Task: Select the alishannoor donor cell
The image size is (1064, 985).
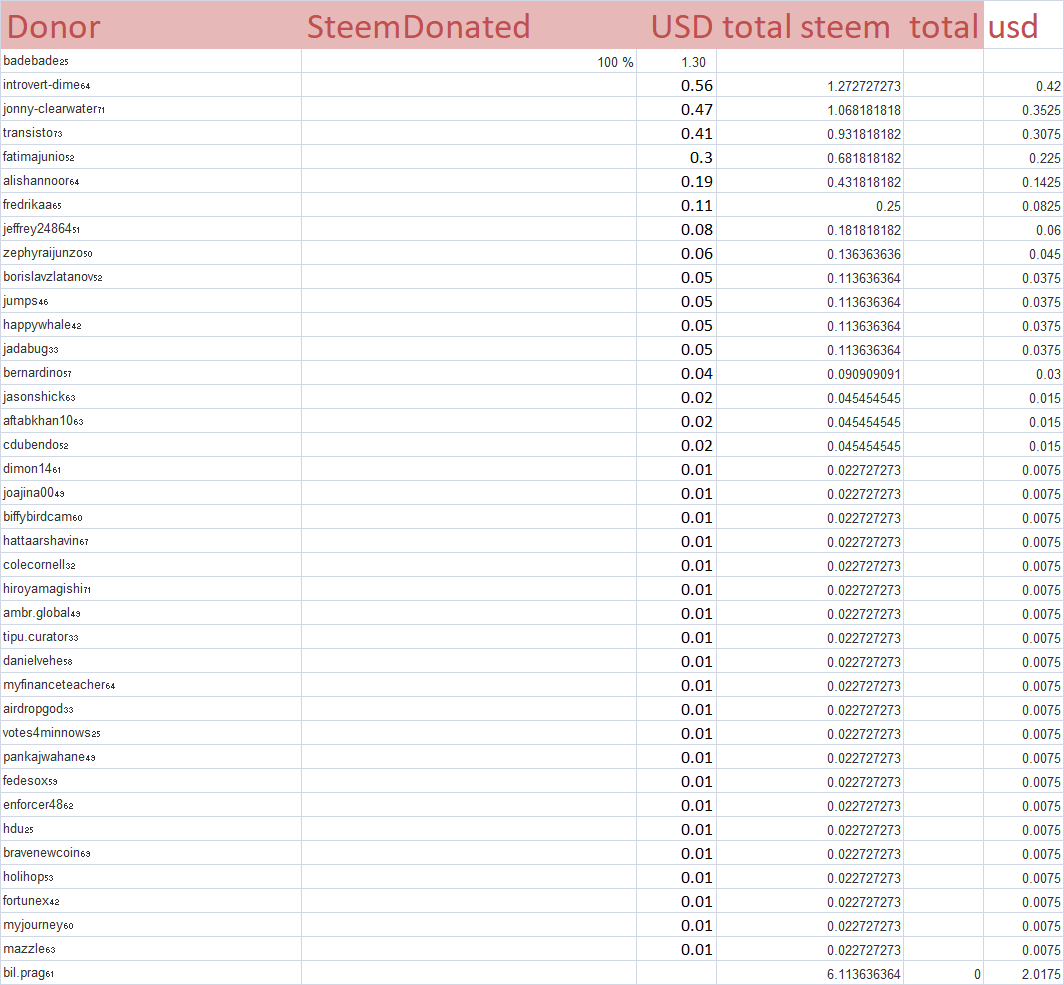Action: (151, 181)
